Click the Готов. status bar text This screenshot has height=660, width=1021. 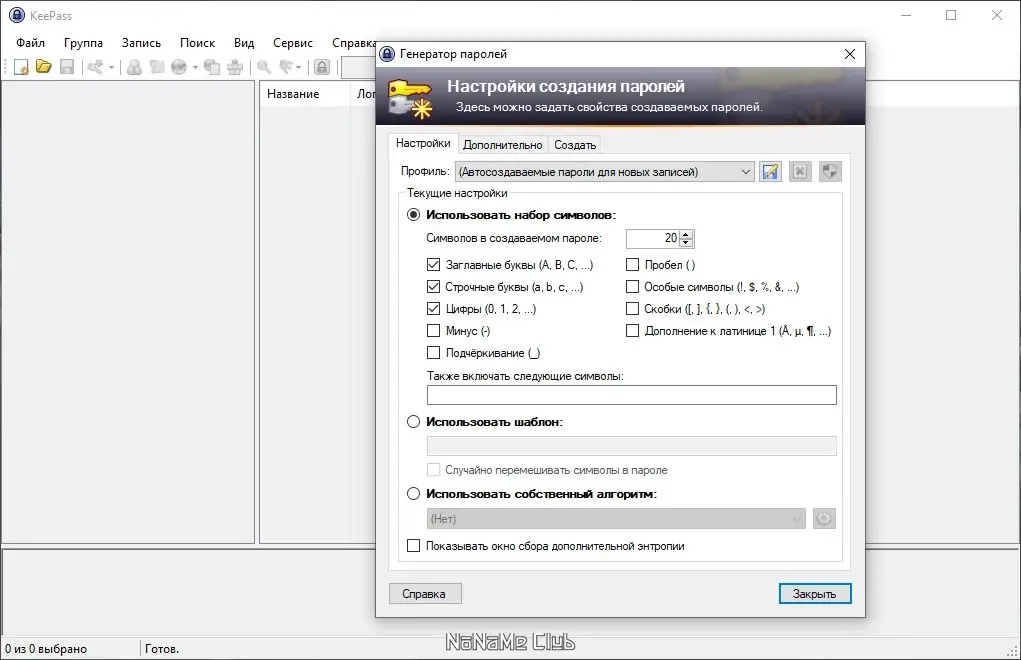coord(161,649)
